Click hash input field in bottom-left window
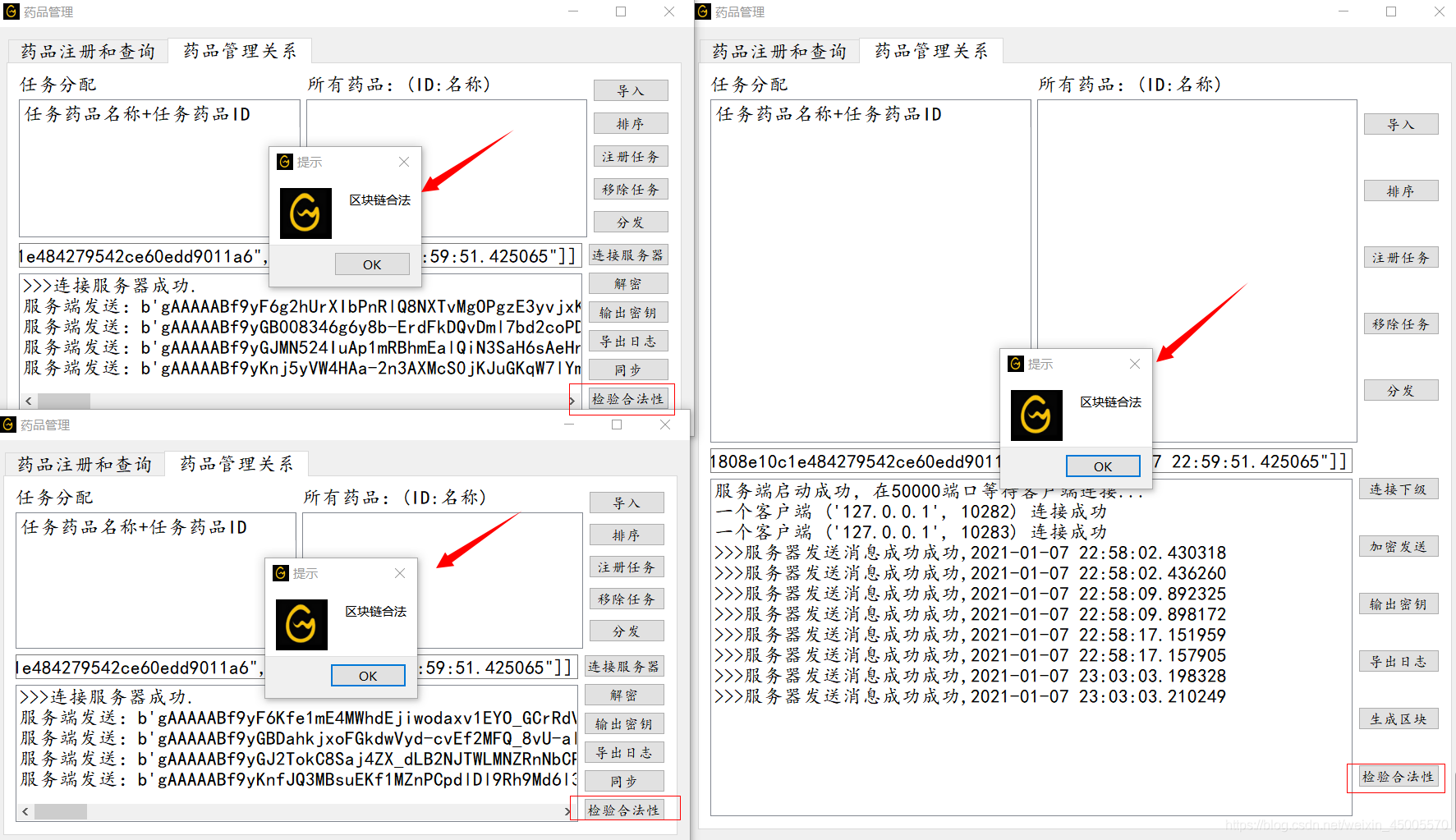Image resolution: width=1456 pixels, height=840 pixels. click(x=297, y=668)
